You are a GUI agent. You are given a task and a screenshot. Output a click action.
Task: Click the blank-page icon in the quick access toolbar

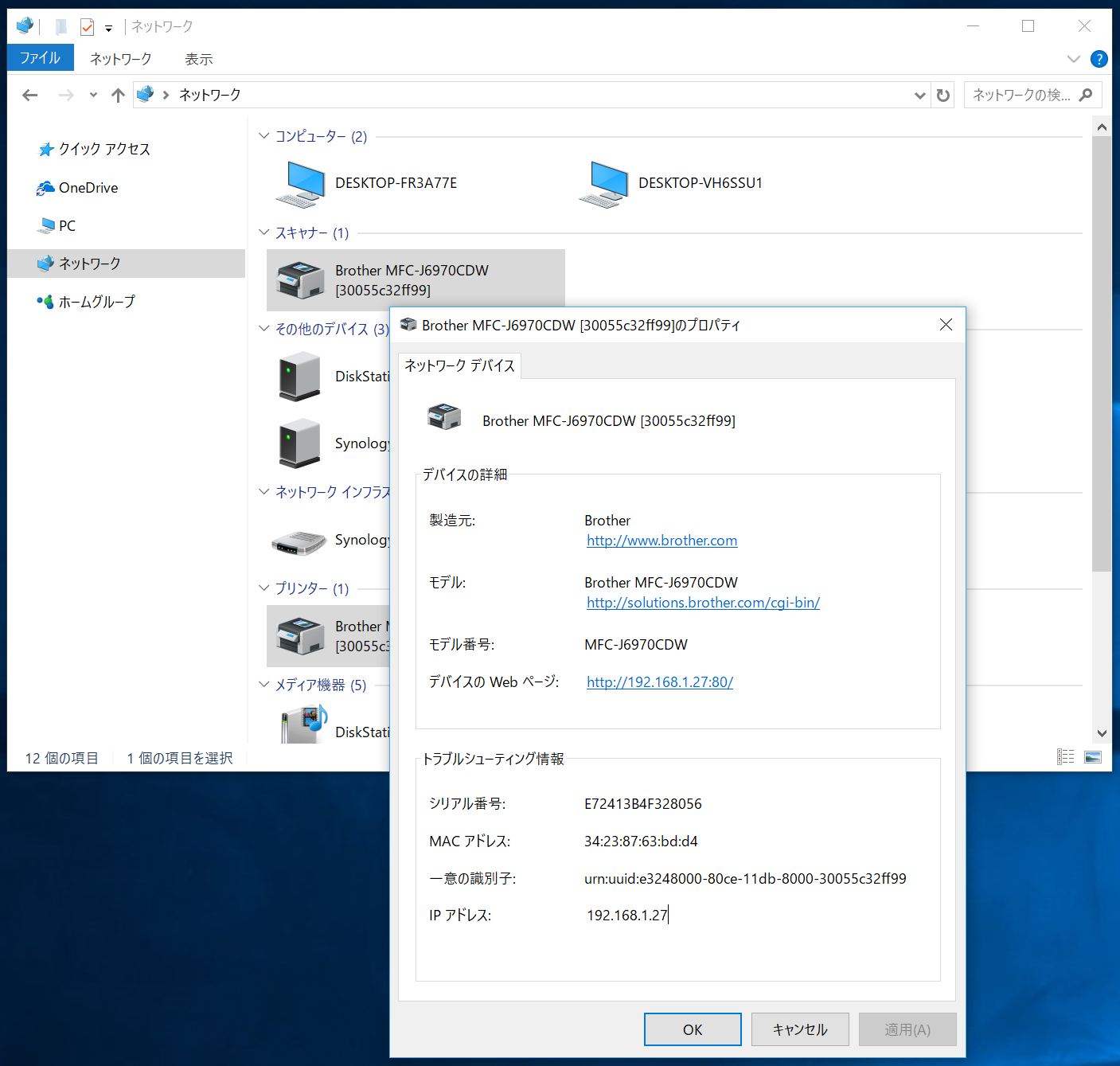coord(61,27)
